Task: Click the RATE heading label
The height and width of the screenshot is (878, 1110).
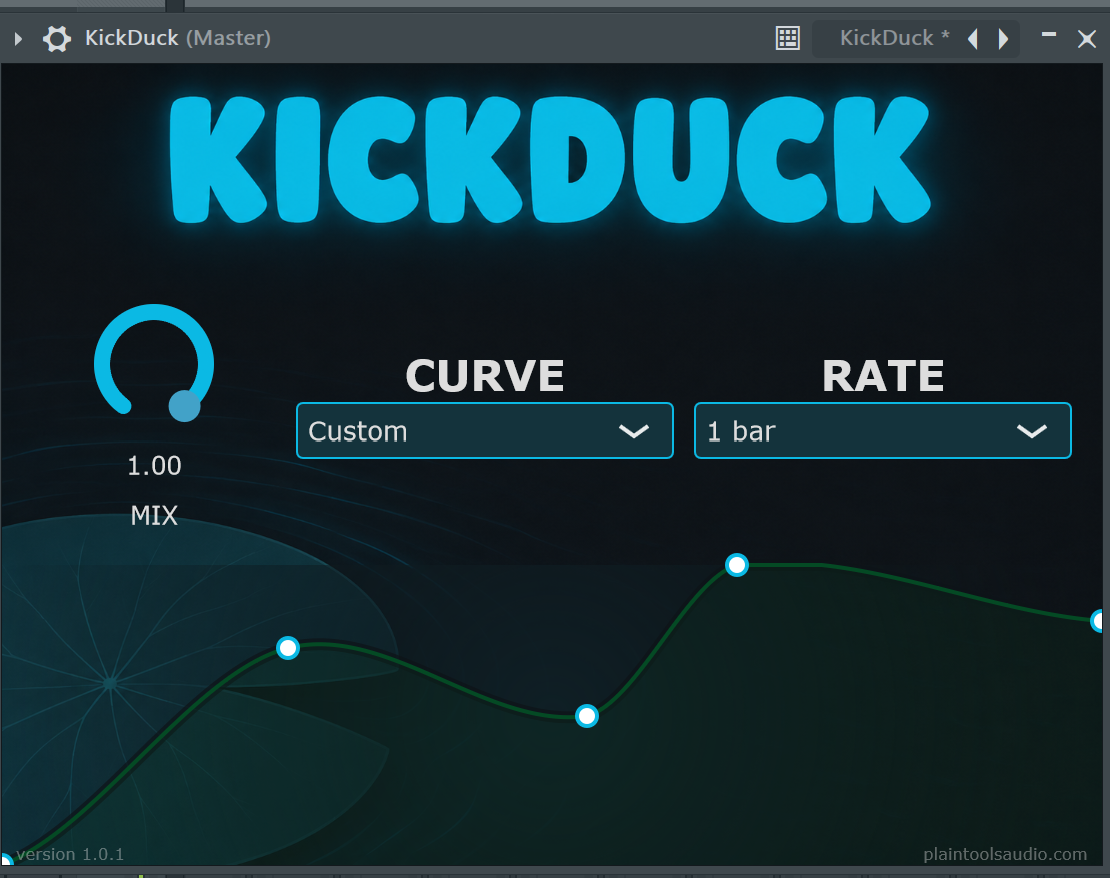Action: pos(883,375)
